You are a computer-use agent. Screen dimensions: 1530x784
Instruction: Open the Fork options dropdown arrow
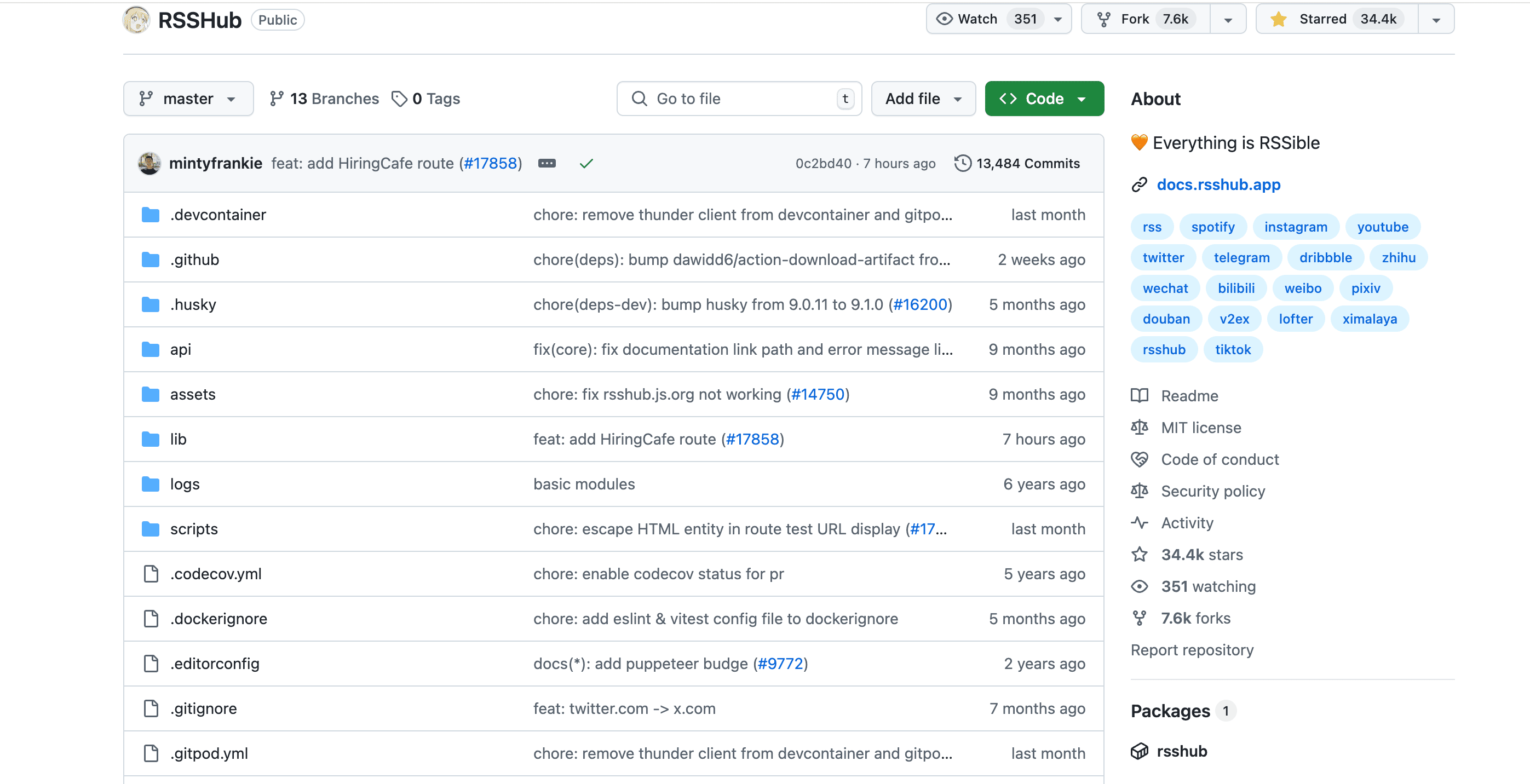[x=1228, y=19]
